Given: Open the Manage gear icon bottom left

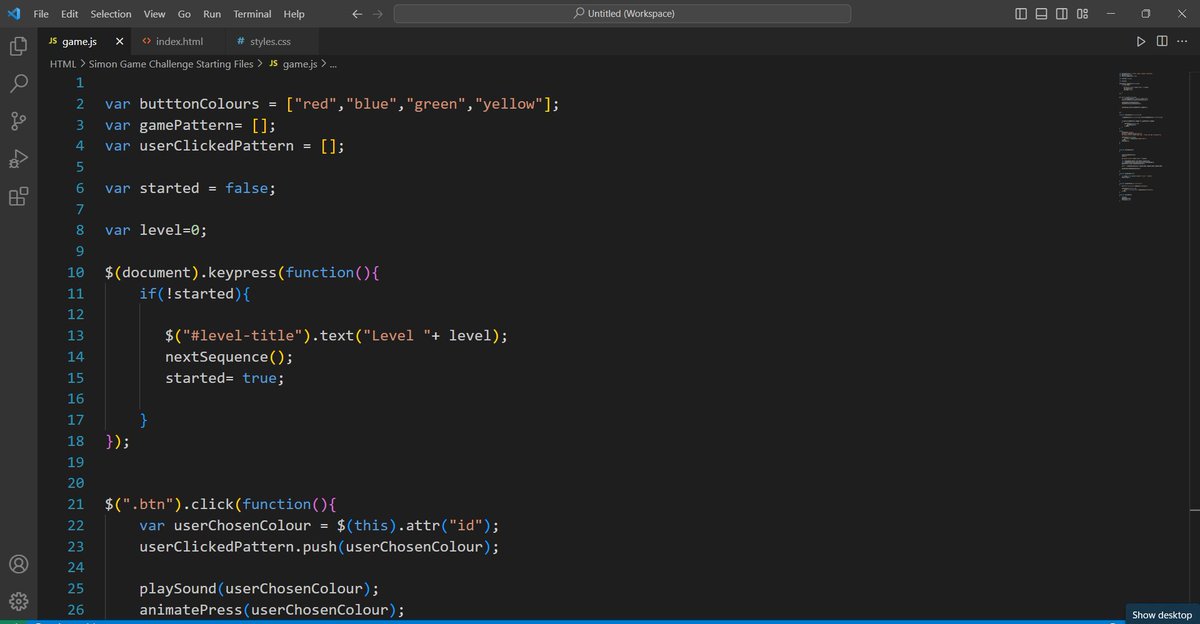Looking at the screenshot, I should 18,601.
